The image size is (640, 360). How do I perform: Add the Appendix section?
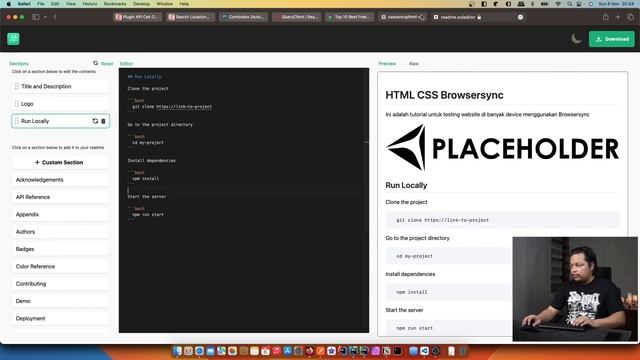tap(60, 214)
